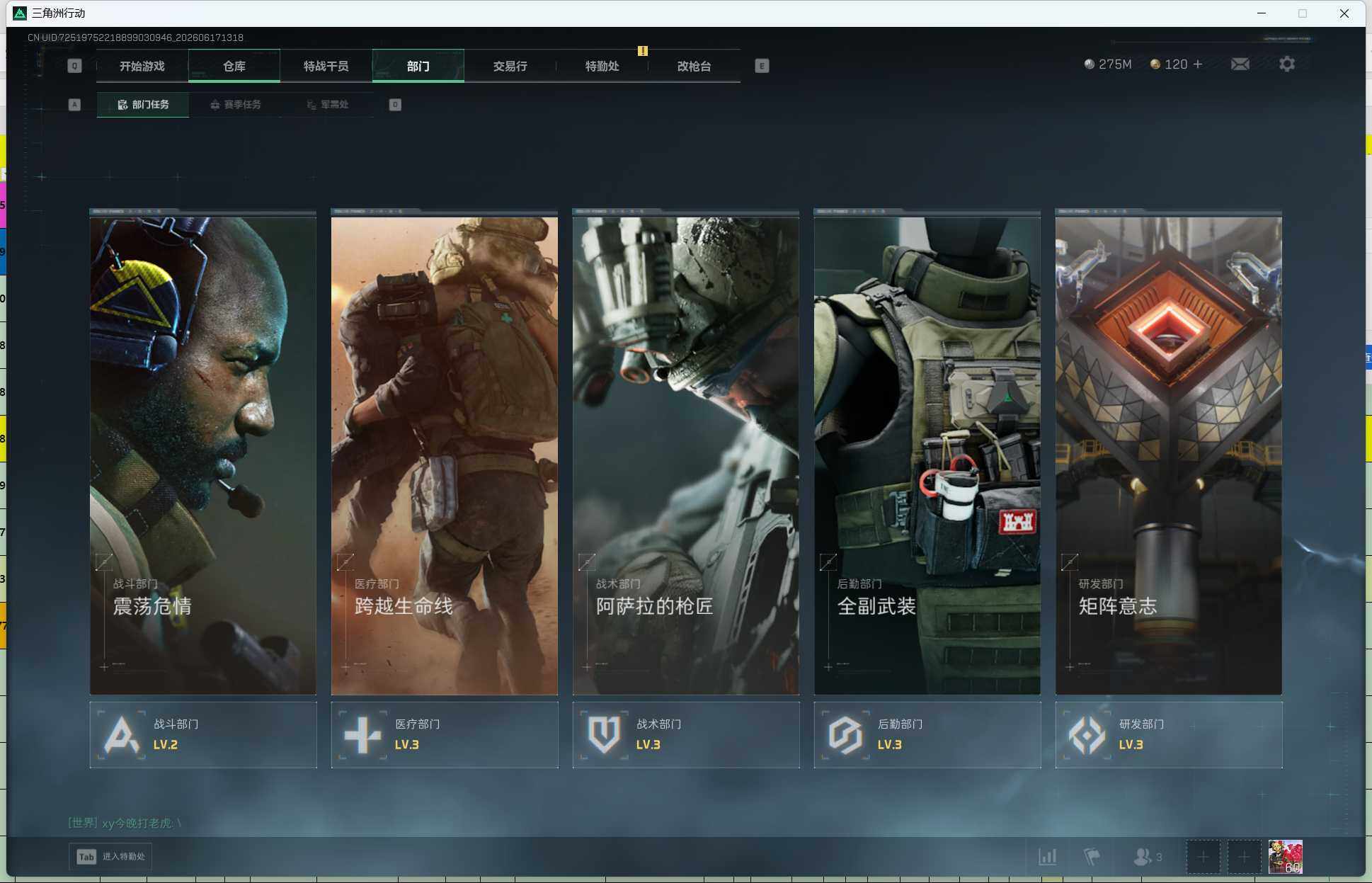
Task: Click the LV.3 level text under 战术部门
Action: coord(648,745)
